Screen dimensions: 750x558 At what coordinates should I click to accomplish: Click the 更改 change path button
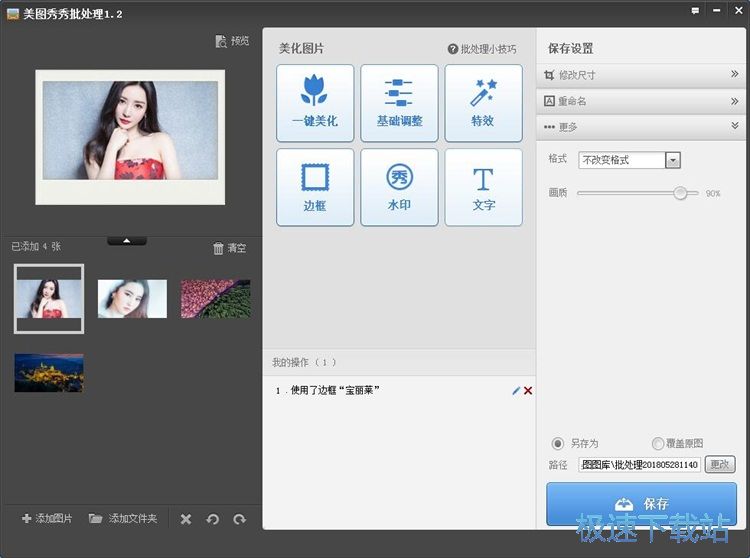(x=719, y=465)
